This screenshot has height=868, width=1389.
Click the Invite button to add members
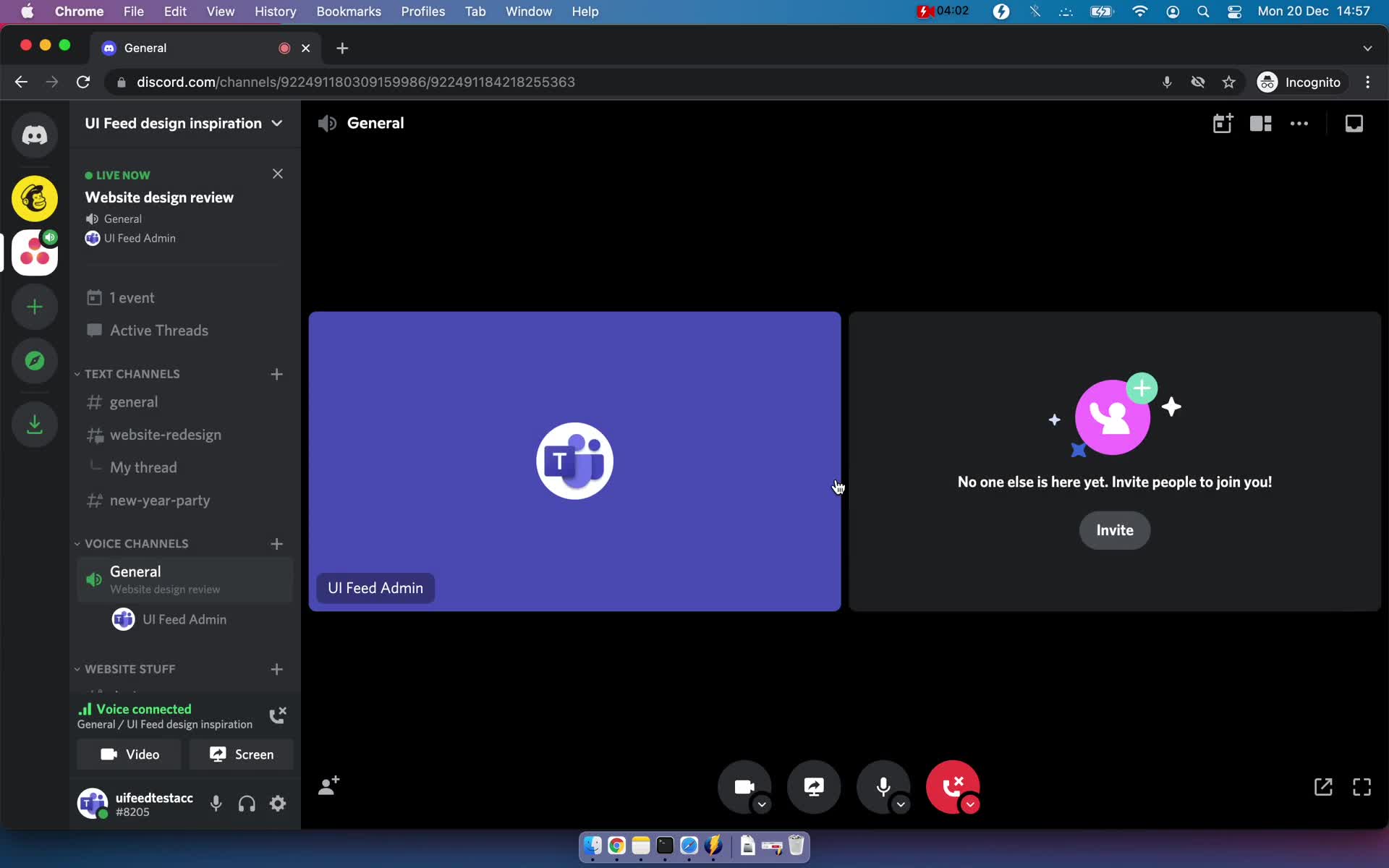pyautogui.click(x=1114, y=530)
